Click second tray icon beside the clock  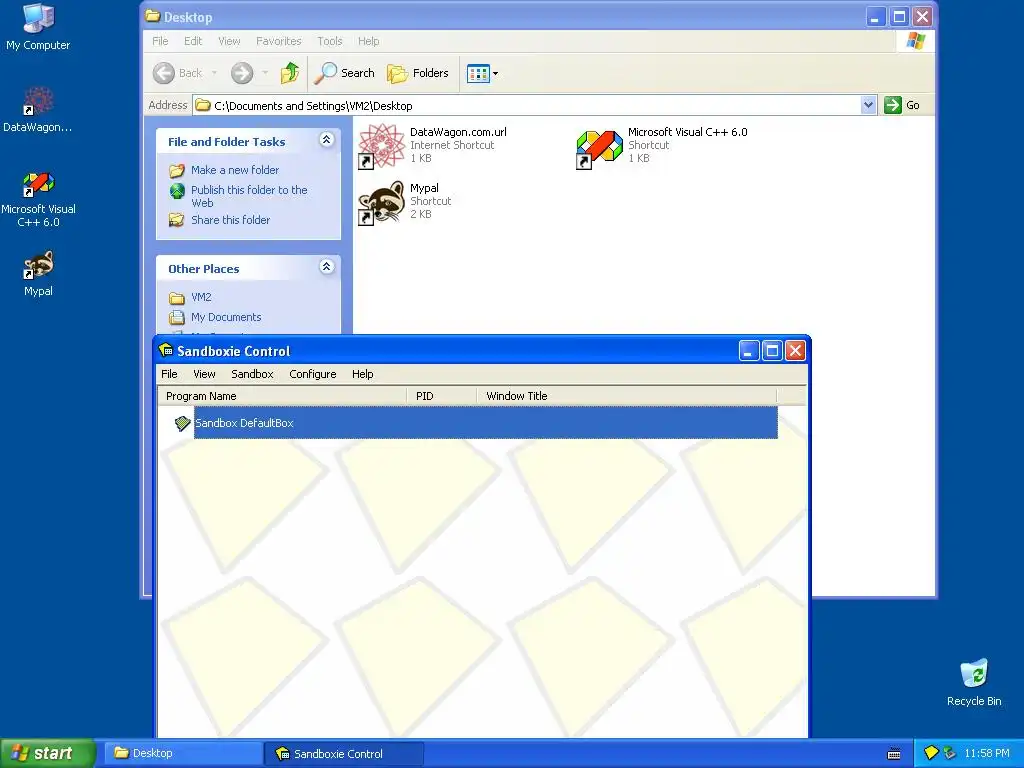tap(950, 754)
